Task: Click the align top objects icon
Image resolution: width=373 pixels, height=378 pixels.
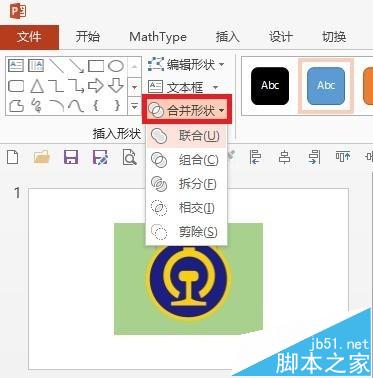Action: coord(343,157)
